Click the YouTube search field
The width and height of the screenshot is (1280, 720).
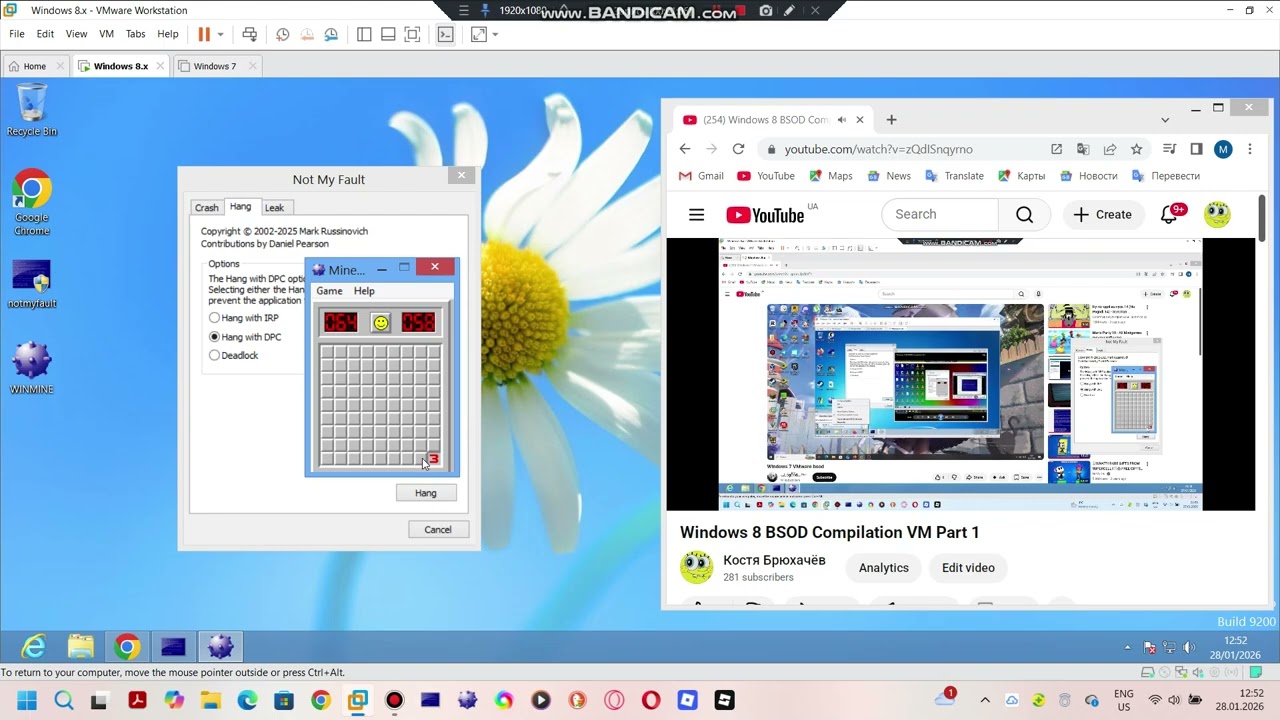point(940,214)
